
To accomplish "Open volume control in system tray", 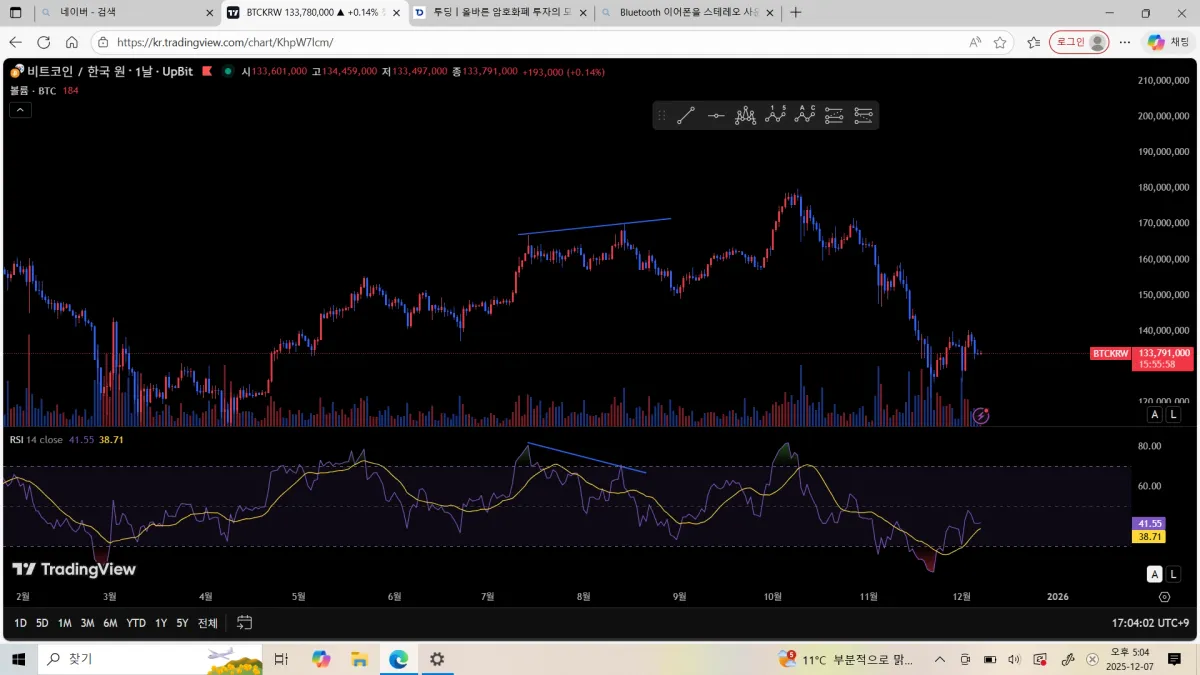I will pyautogui.click(x=1015, y=659).
